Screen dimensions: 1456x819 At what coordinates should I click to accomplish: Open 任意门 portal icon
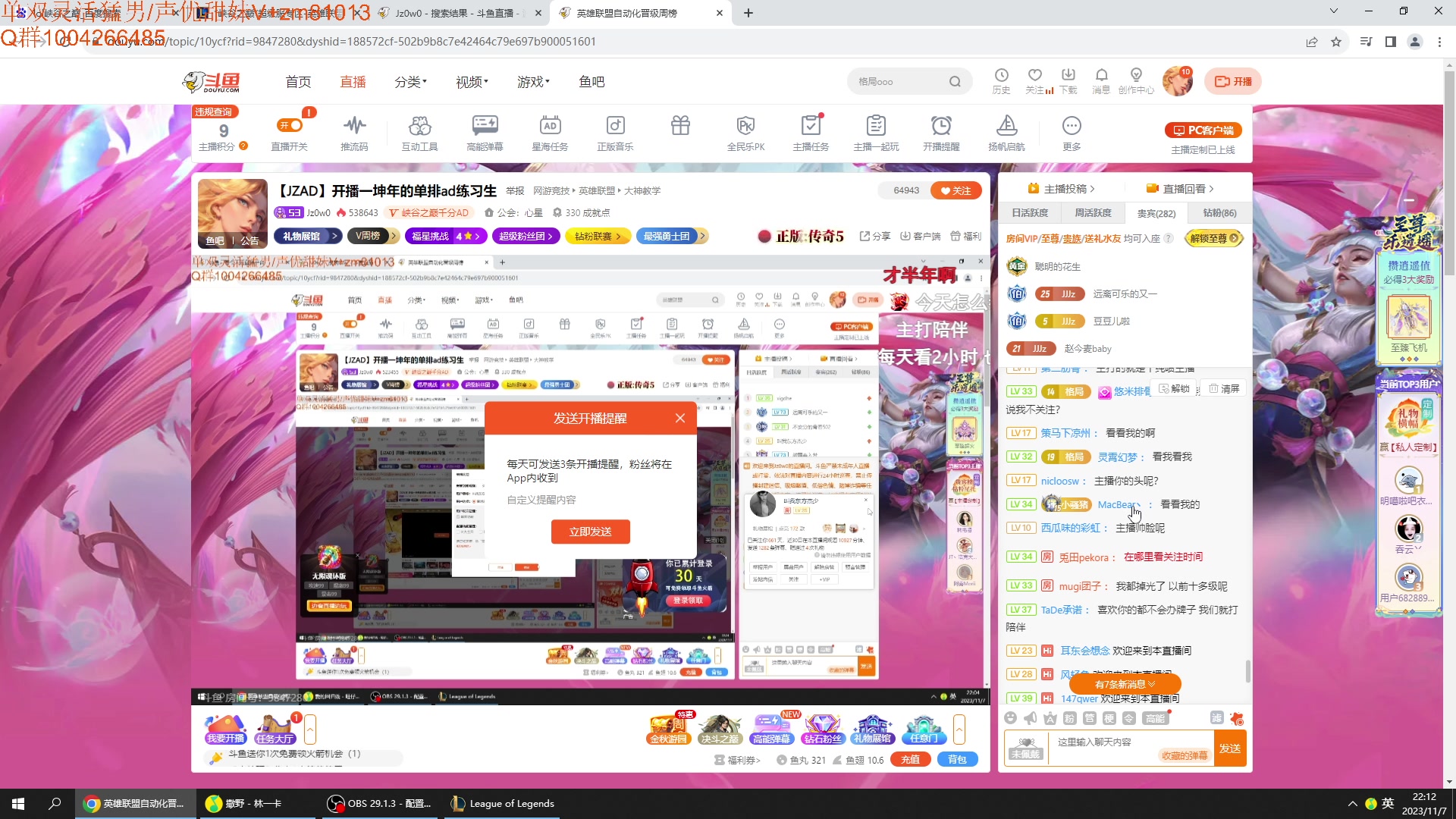[x=924, y=730]
